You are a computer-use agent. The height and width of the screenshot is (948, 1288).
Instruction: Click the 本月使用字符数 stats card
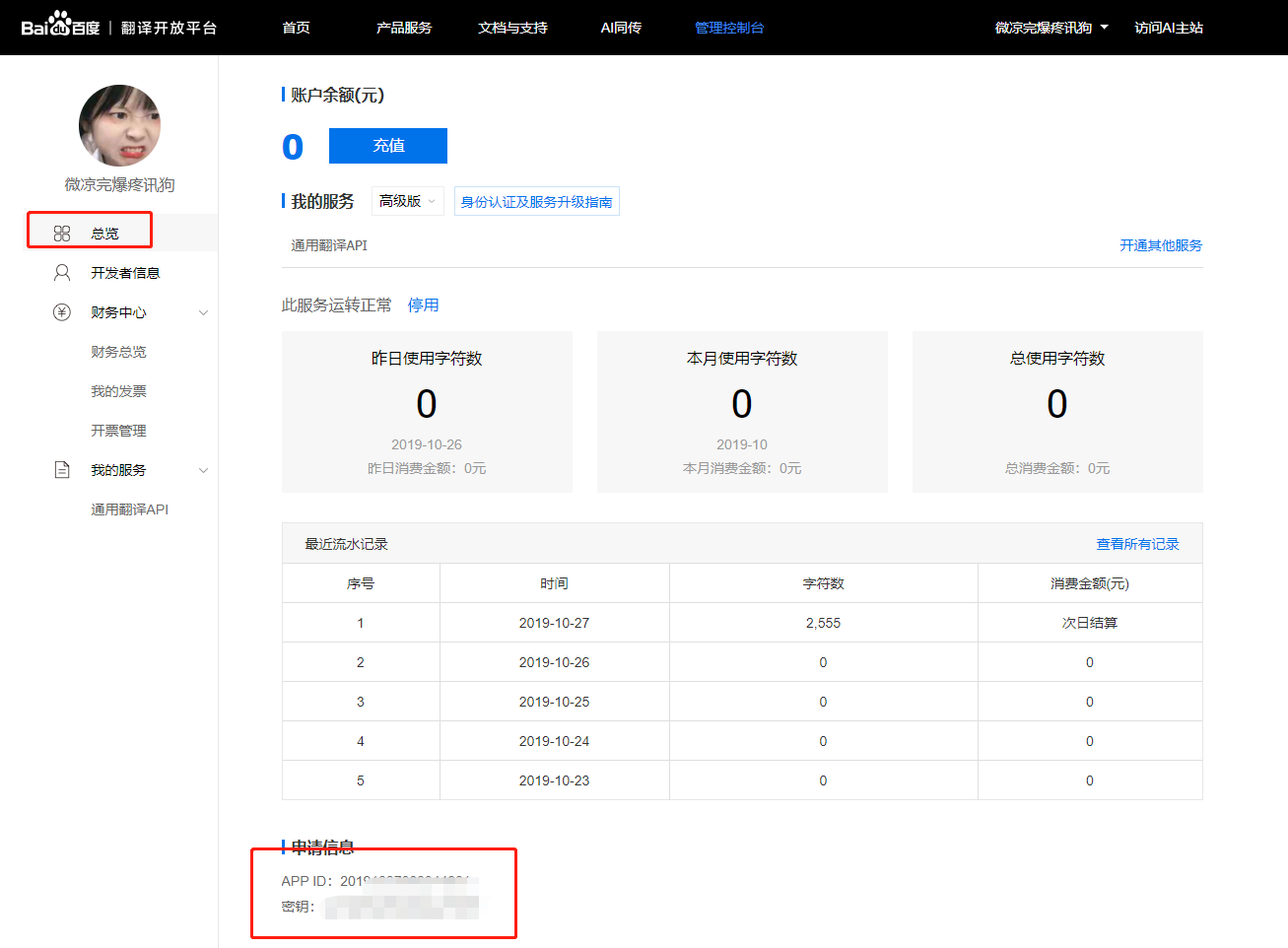tap(742, 412)
